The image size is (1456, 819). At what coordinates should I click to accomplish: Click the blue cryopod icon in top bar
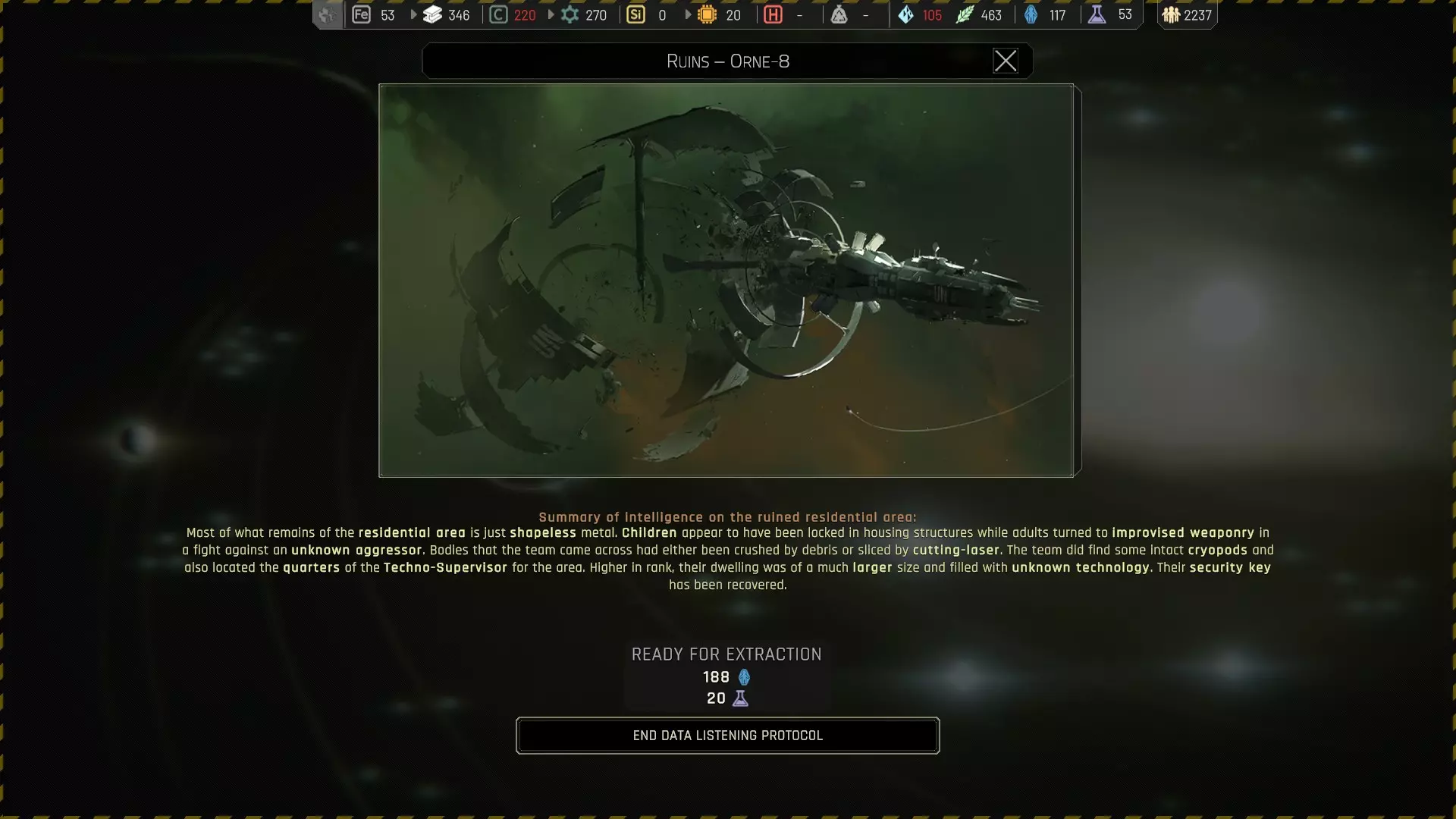coord(1031,14)
